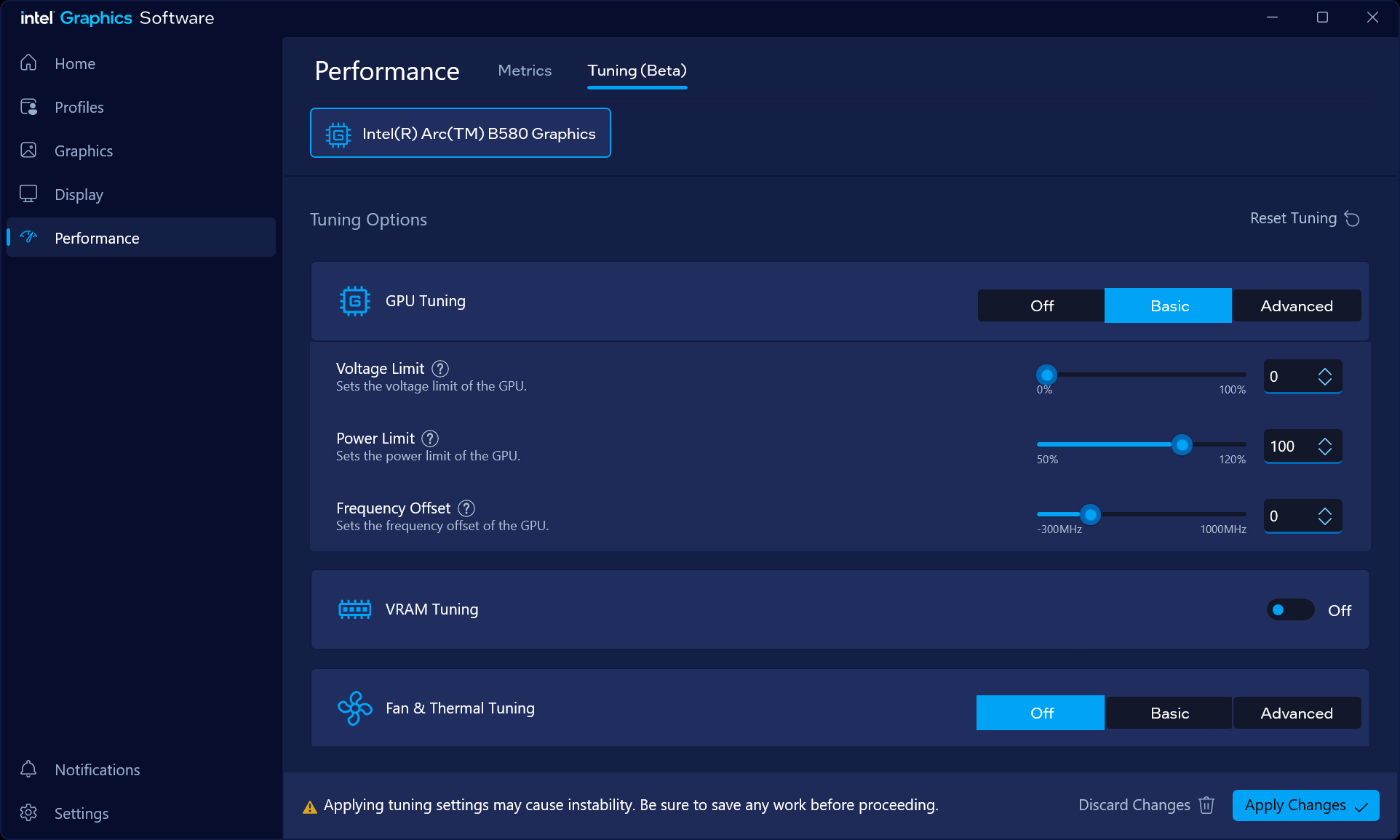Click the GPU chip icon in device button
Viewport: 1400px width, 840px height.
coord(338,134)
